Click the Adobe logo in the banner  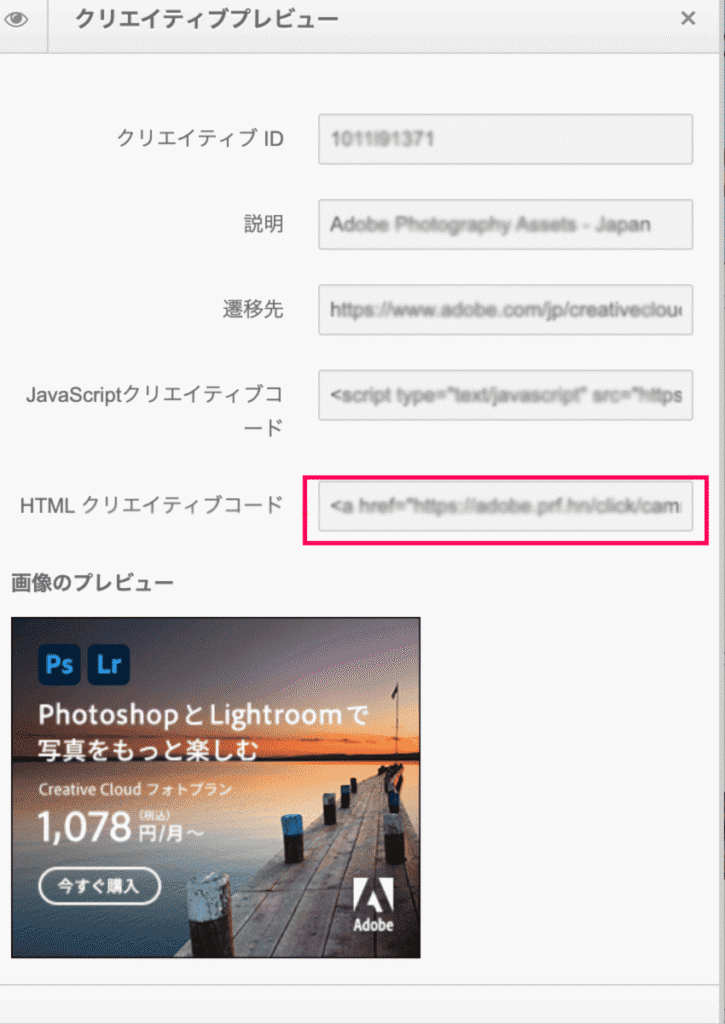tap(373, 905)
